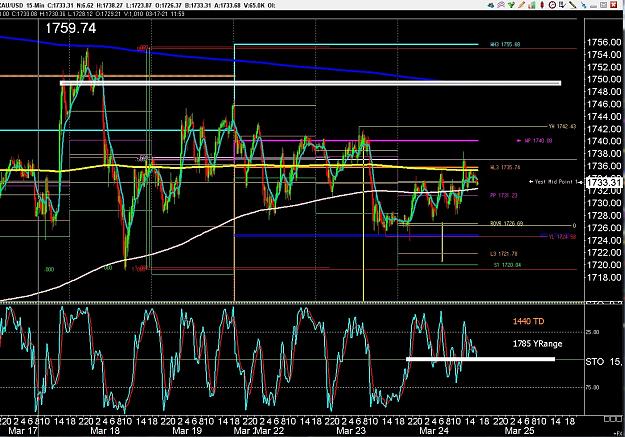The height and width of the screenshot is (437, 625).
Task: Click the YH 1742 level label
Action: (x=562, y=126)
